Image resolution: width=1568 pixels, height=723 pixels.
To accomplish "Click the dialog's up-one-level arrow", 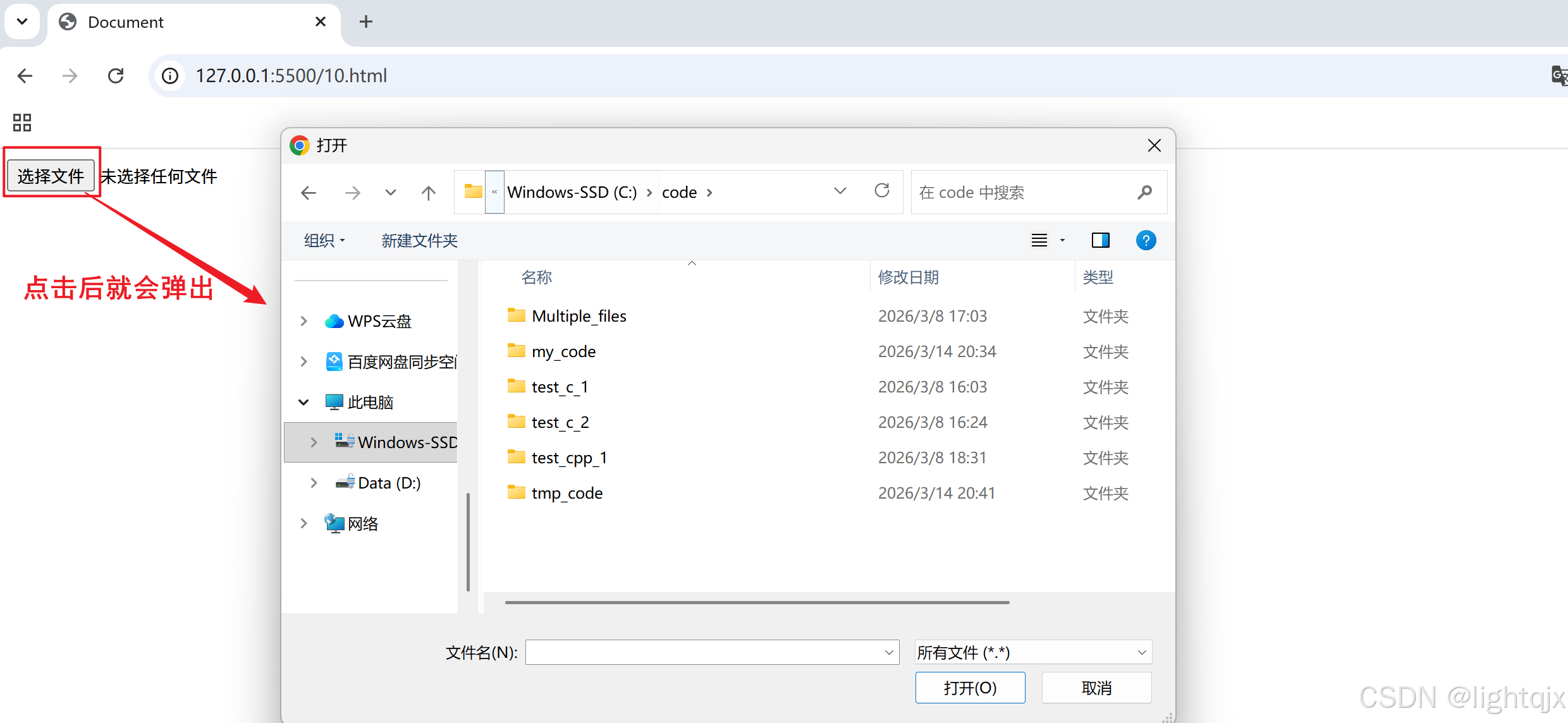I will click(428, 193).
